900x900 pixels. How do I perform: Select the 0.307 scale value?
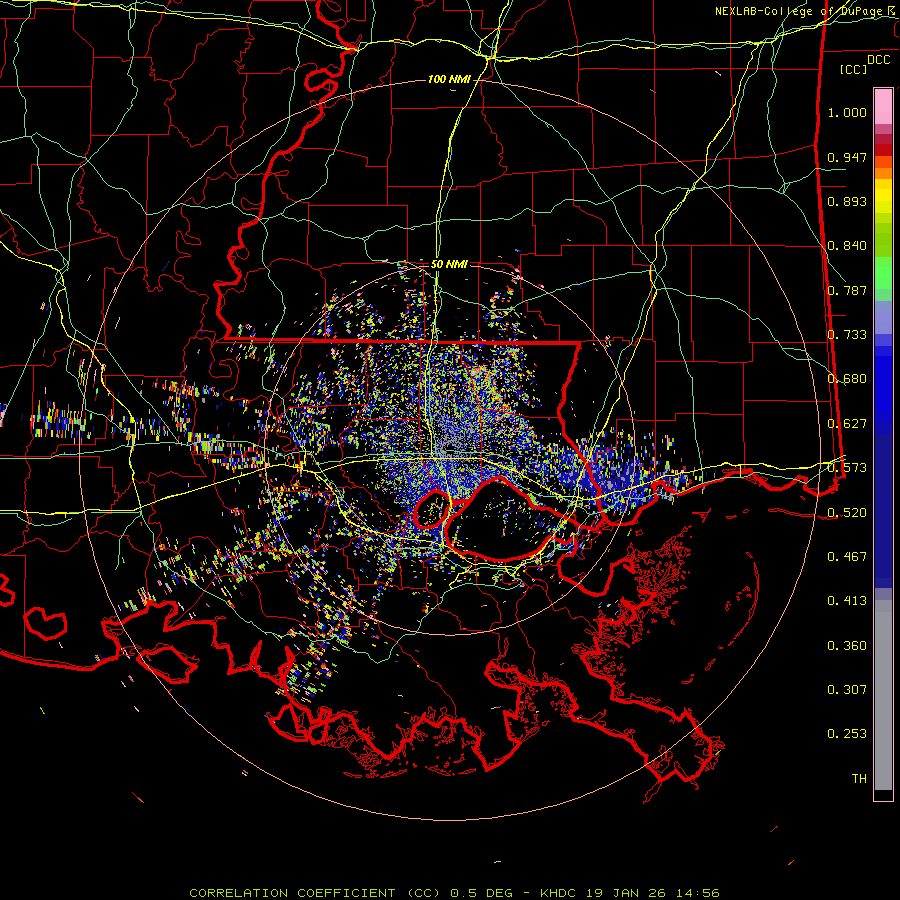coord(847,690)
